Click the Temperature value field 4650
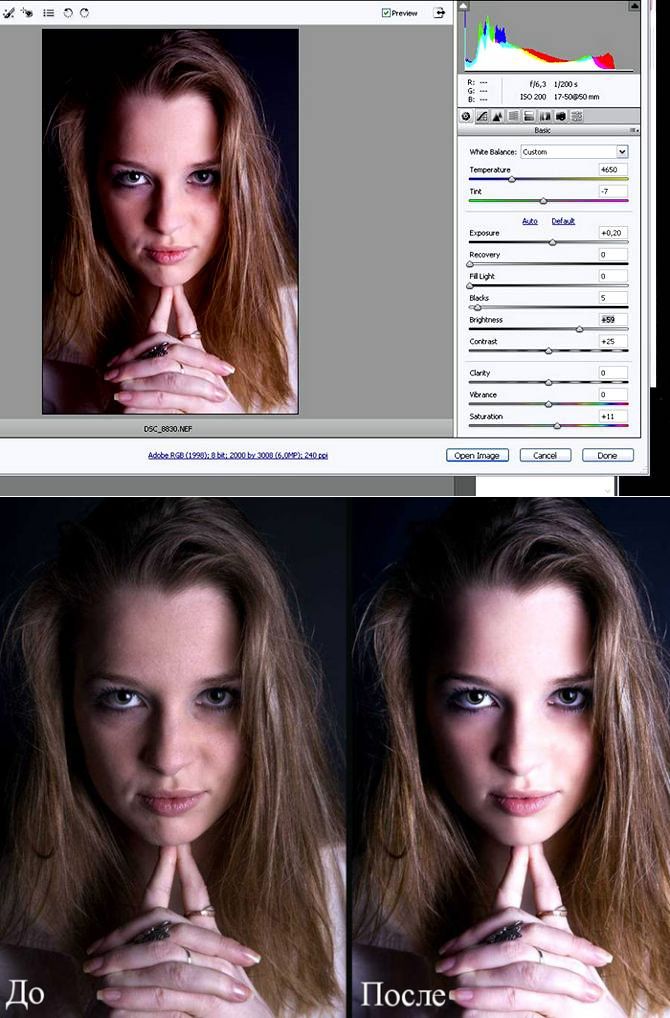The width and height of the screenshot is (670, 1018). point(613,169)
